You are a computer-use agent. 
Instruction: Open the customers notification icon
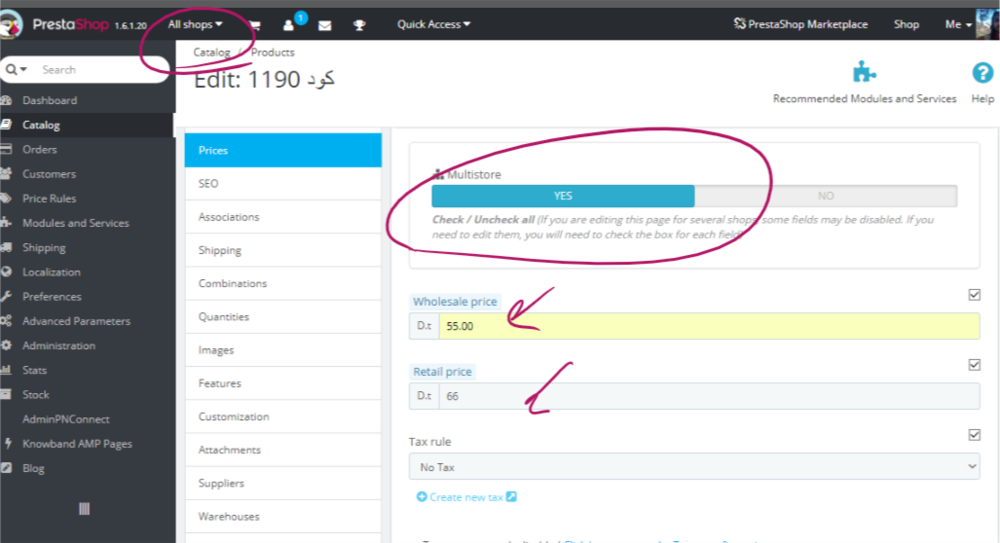(x=288, y=26)
